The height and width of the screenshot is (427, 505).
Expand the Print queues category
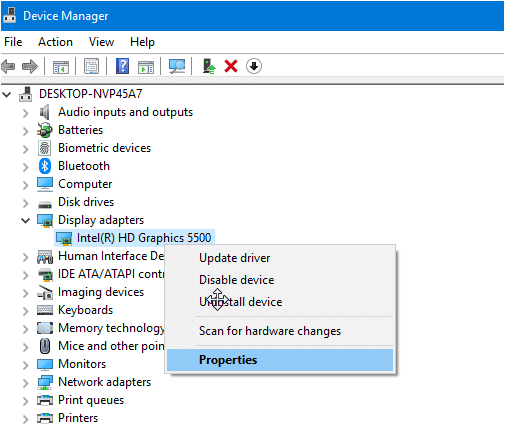pyautogui.click(x=26, y=401)
